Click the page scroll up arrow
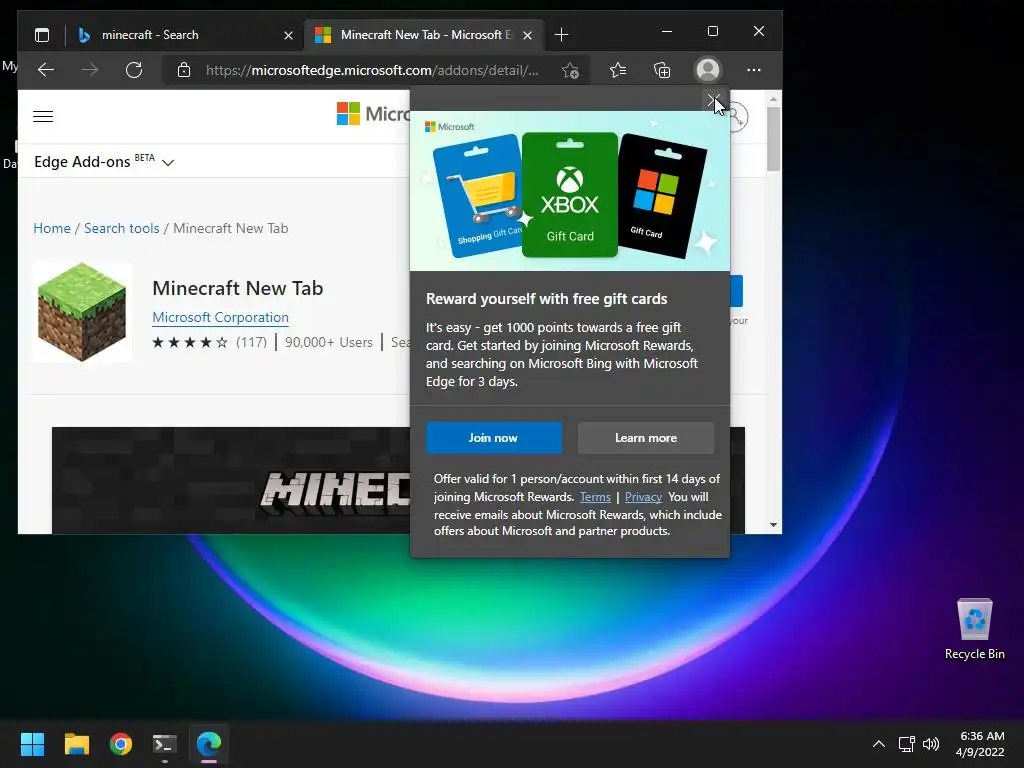The image size is (1024, 768). 773,99
